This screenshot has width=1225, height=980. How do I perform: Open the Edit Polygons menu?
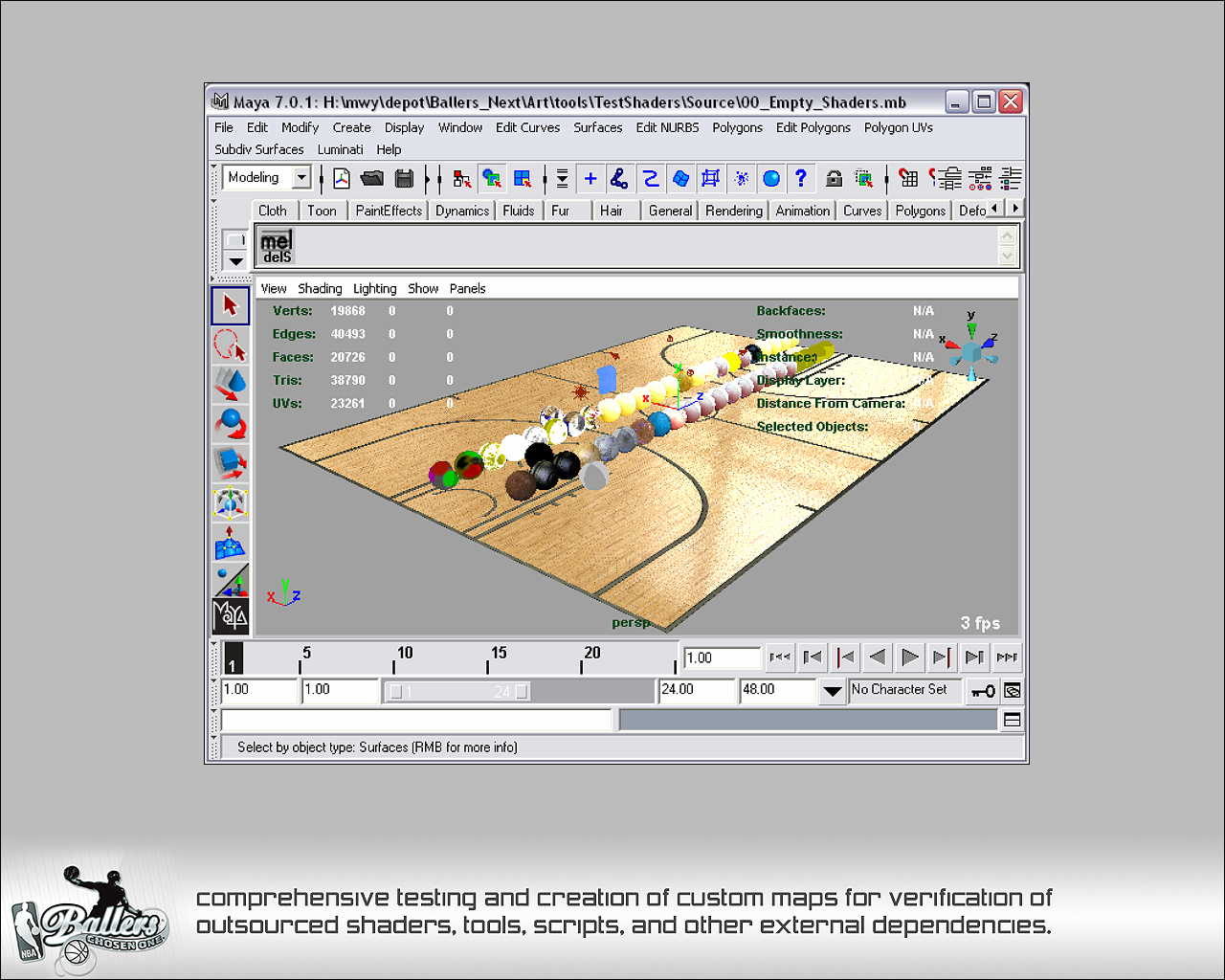coord(813,127)
